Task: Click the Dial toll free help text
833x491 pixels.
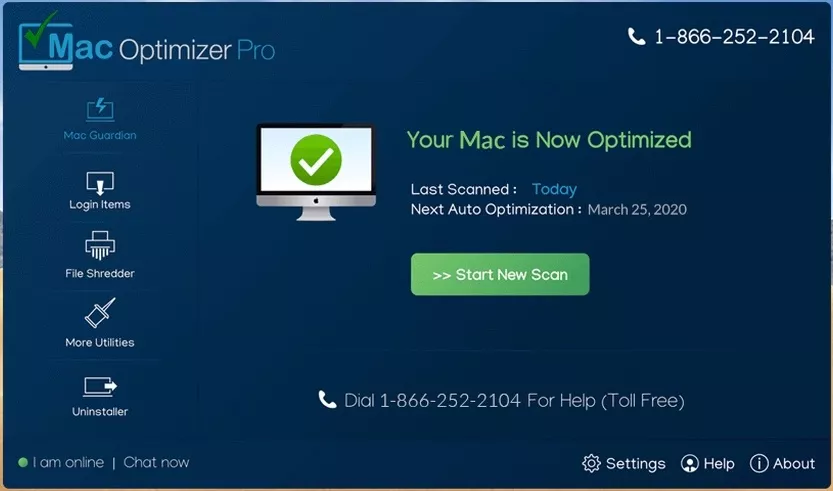Action: click(514, 401)
